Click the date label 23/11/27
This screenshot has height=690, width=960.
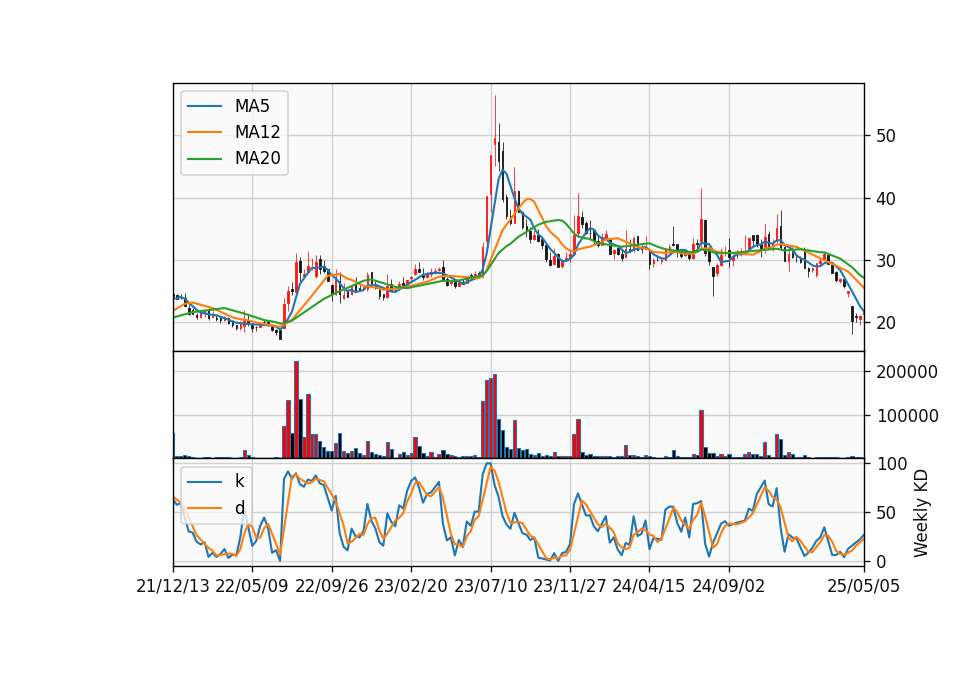(570, 586)
